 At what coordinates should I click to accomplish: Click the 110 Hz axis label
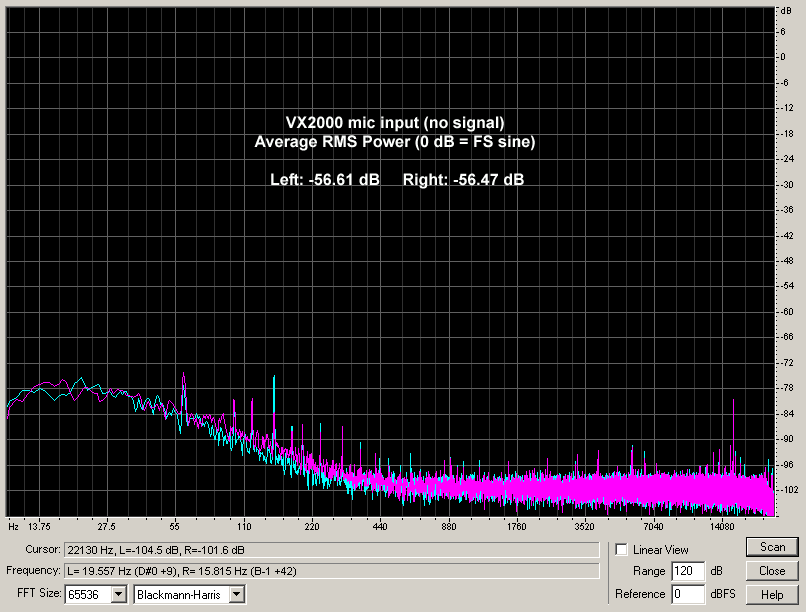(244, 527)
